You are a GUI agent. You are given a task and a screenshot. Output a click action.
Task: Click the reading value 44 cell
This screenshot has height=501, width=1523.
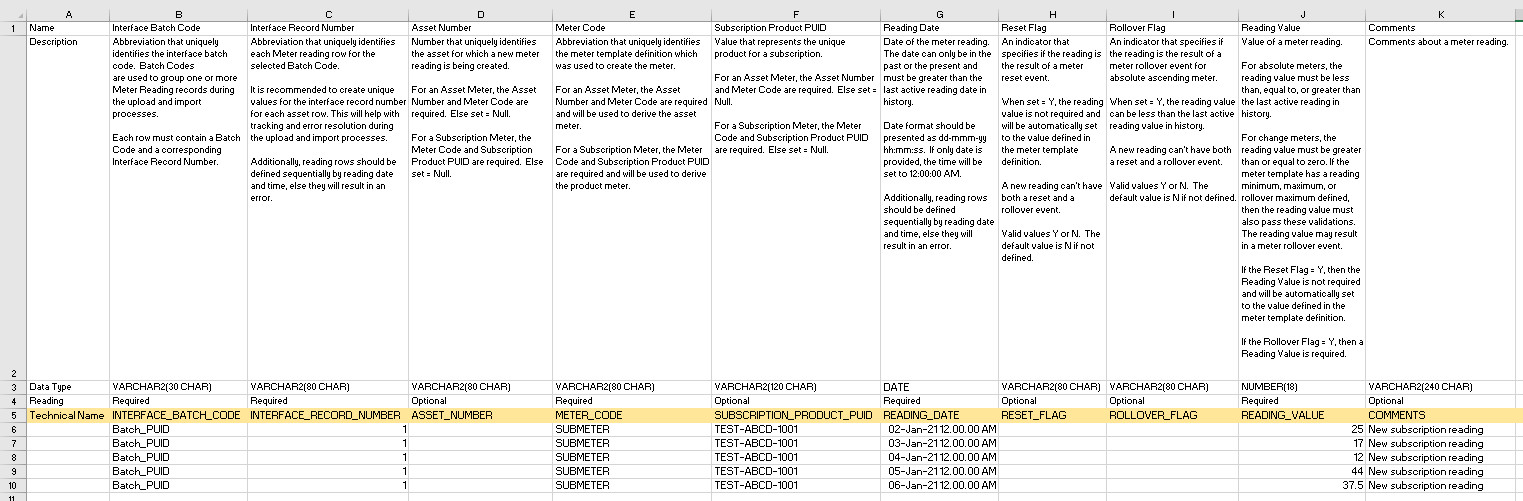(1302, 471)
